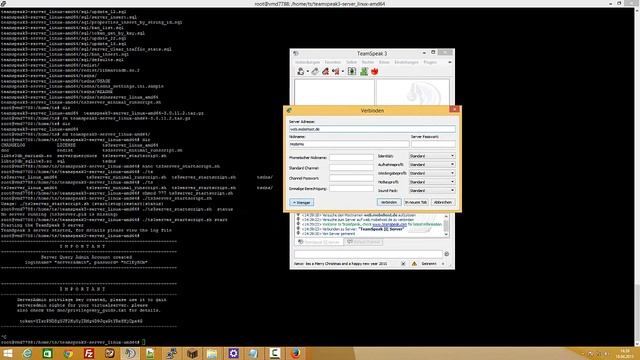The image size is (640, 360).
Task: Click the Nickname input field
Action: click(349, 144)
